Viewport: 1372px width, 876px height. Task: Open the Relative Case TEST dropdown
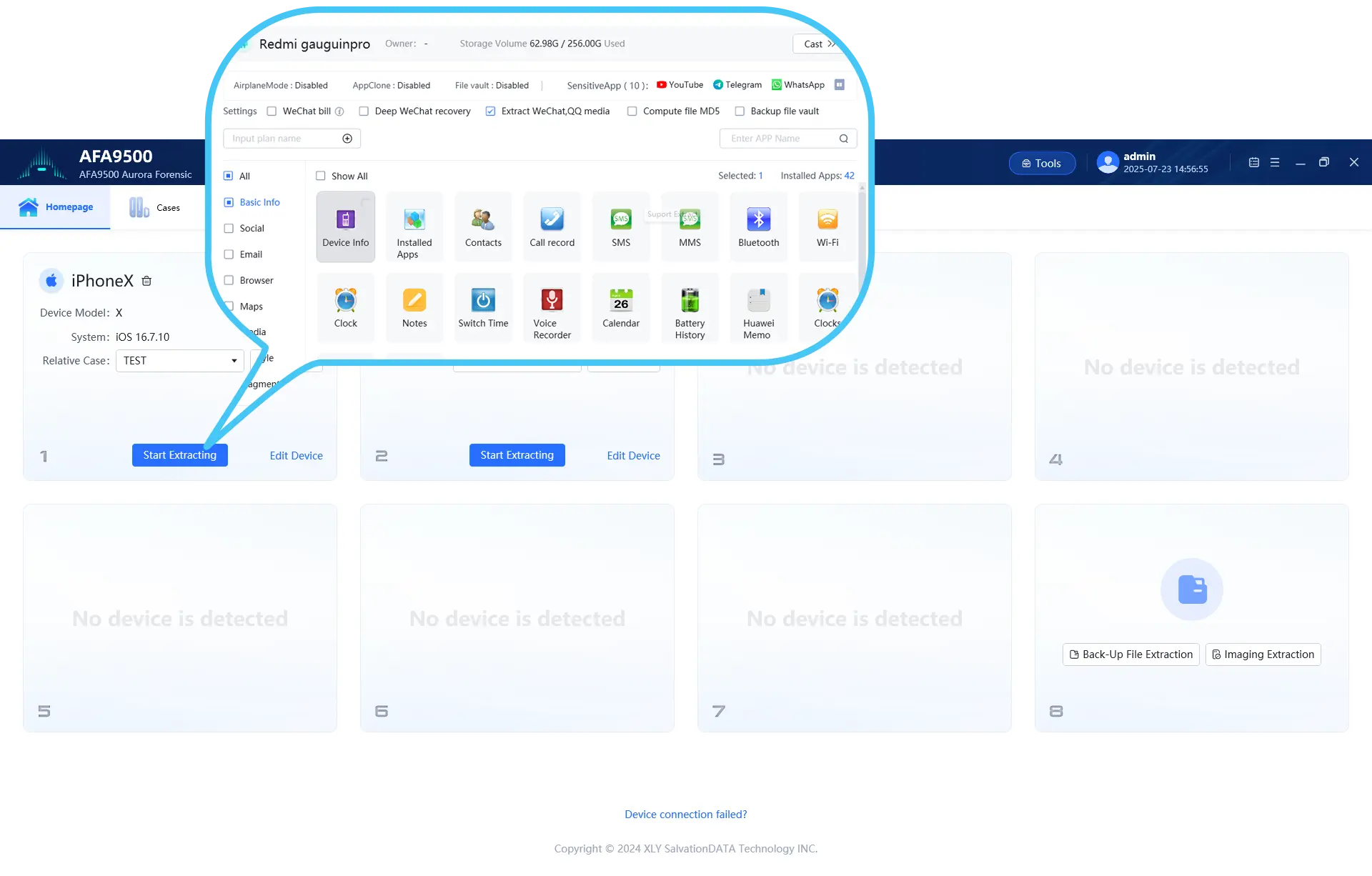point(179,361)
